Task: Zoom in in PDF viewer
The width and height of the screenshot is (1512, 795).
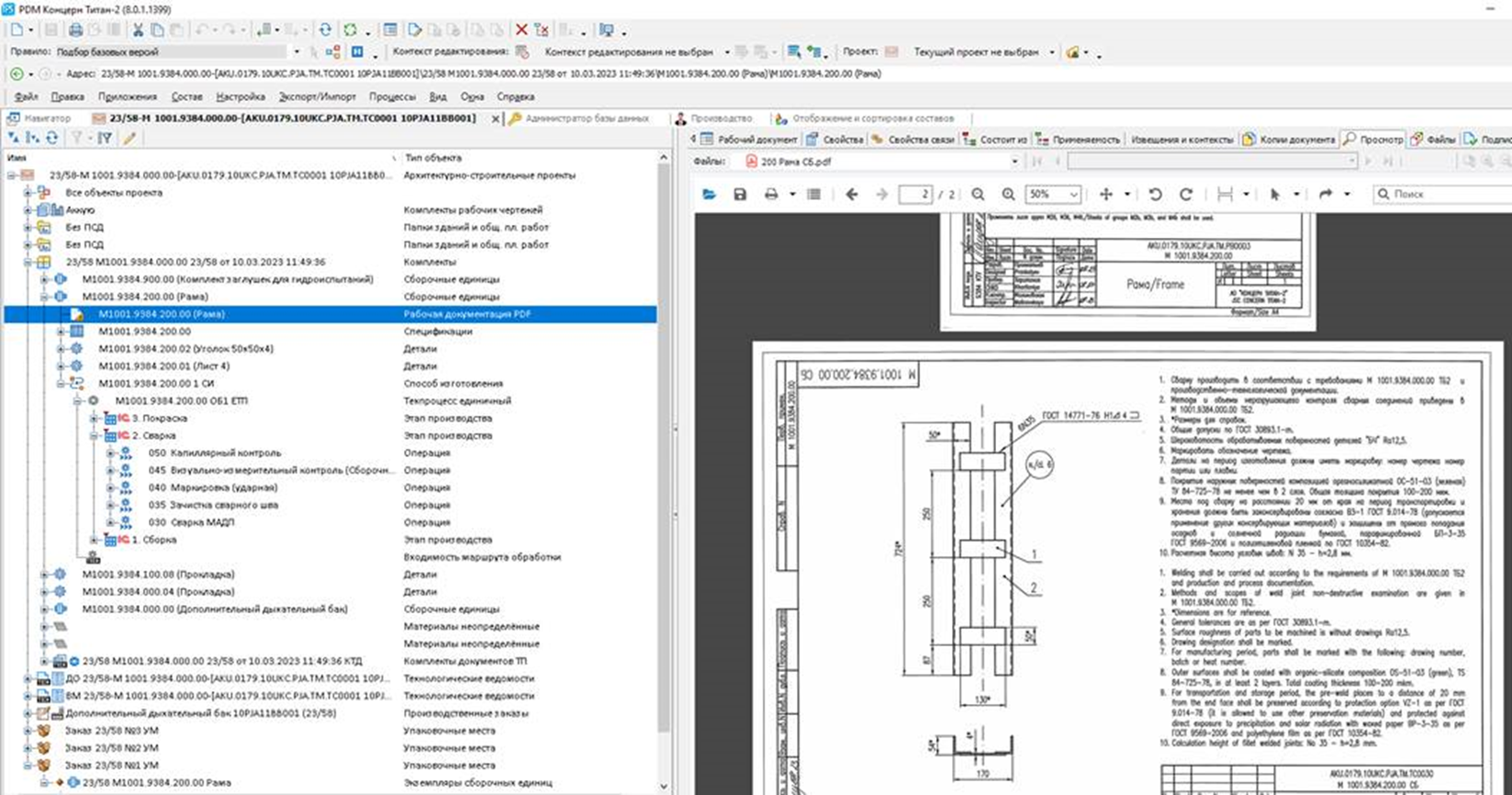Action: pyautogui.click(x=1008, y=195)
